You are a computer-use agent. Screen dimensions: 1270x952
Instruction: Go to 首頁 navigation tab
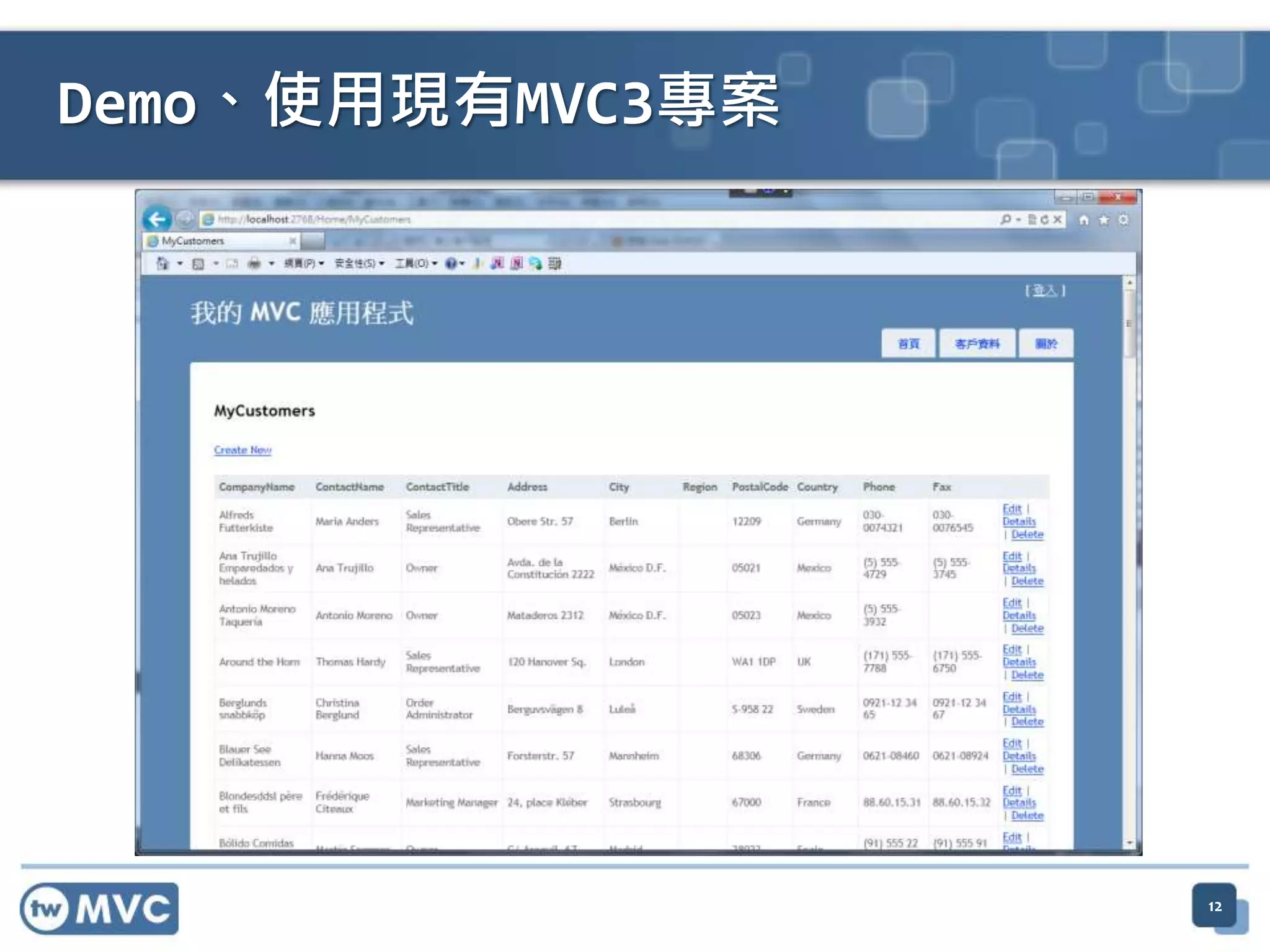tap(908, 344)
